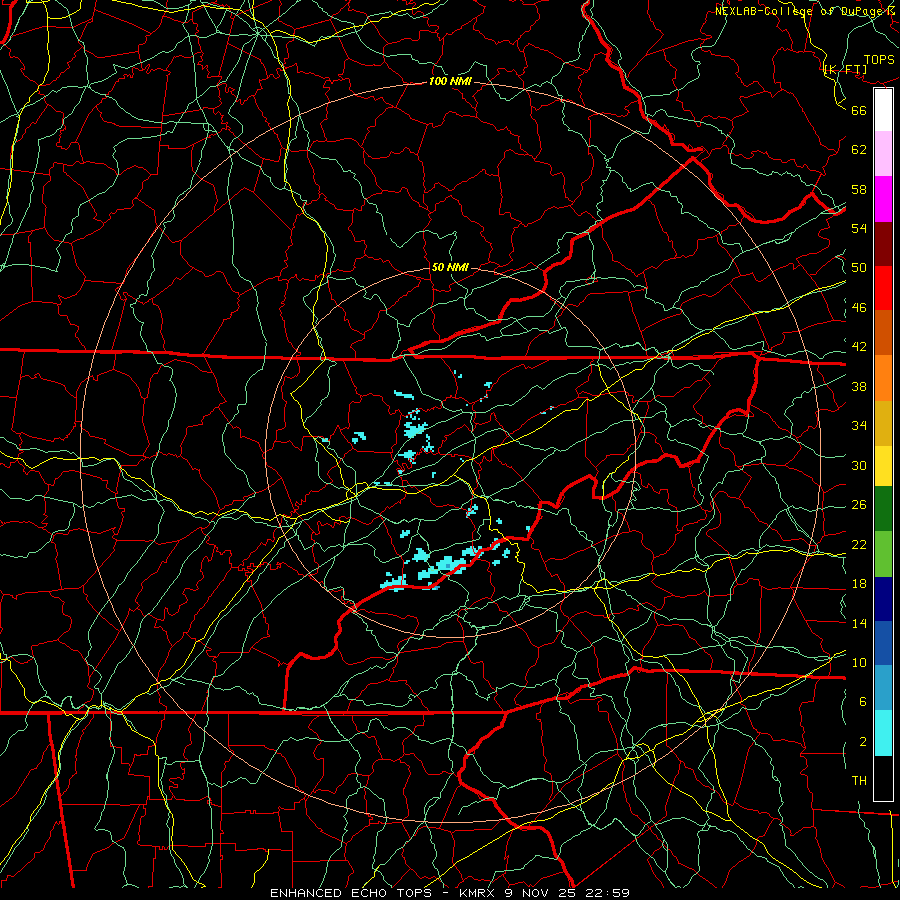The width and height of the screenshot is (900, 900).
Task: Click the legend value 62
Action: [859, 150]
